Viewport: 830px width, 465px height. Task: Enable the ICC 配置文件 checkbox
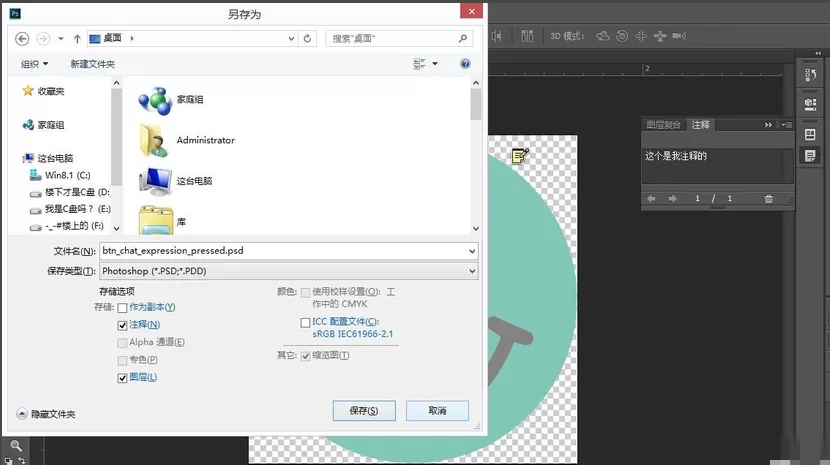coord(305,323)
